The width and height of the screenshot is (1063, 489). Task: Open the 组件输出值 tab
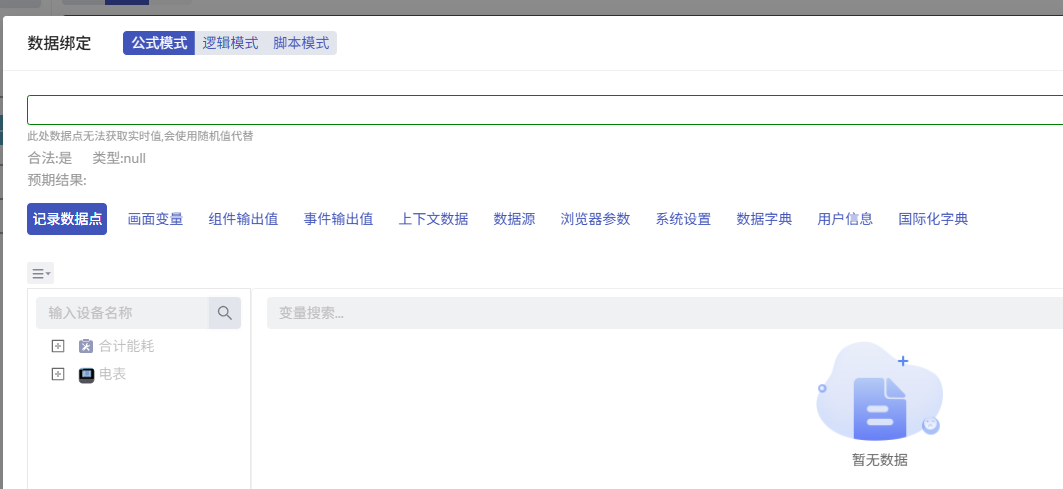(243, 219)
